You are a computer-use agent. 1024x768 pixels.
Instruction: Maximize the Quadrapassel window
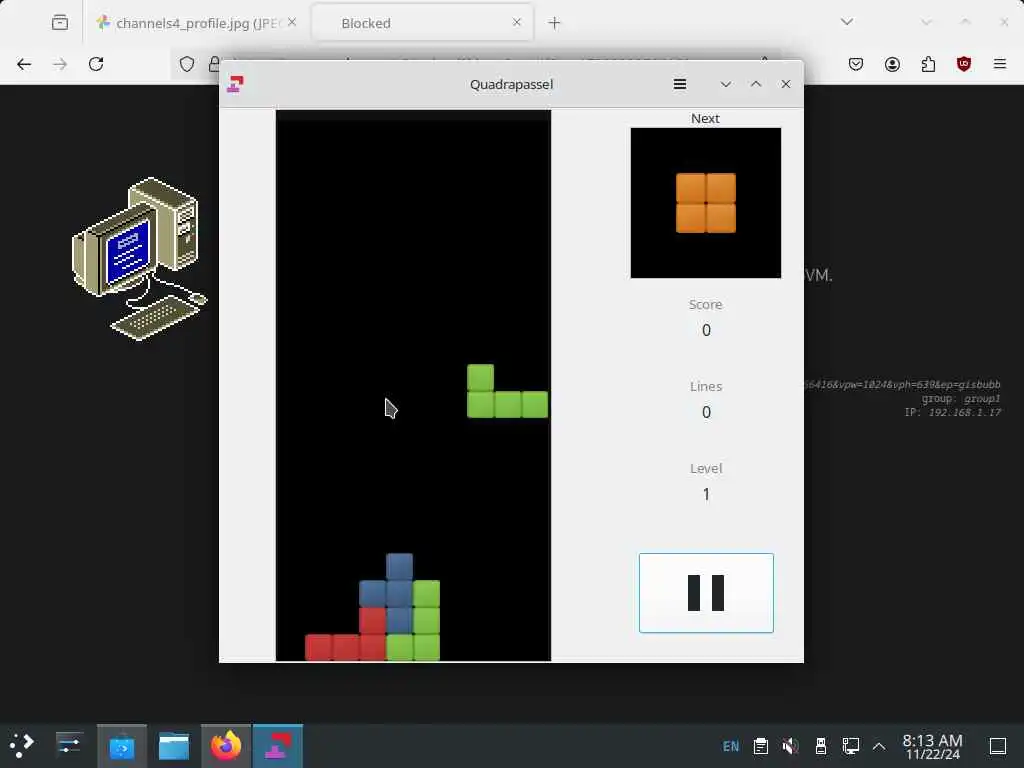(756, 84)
